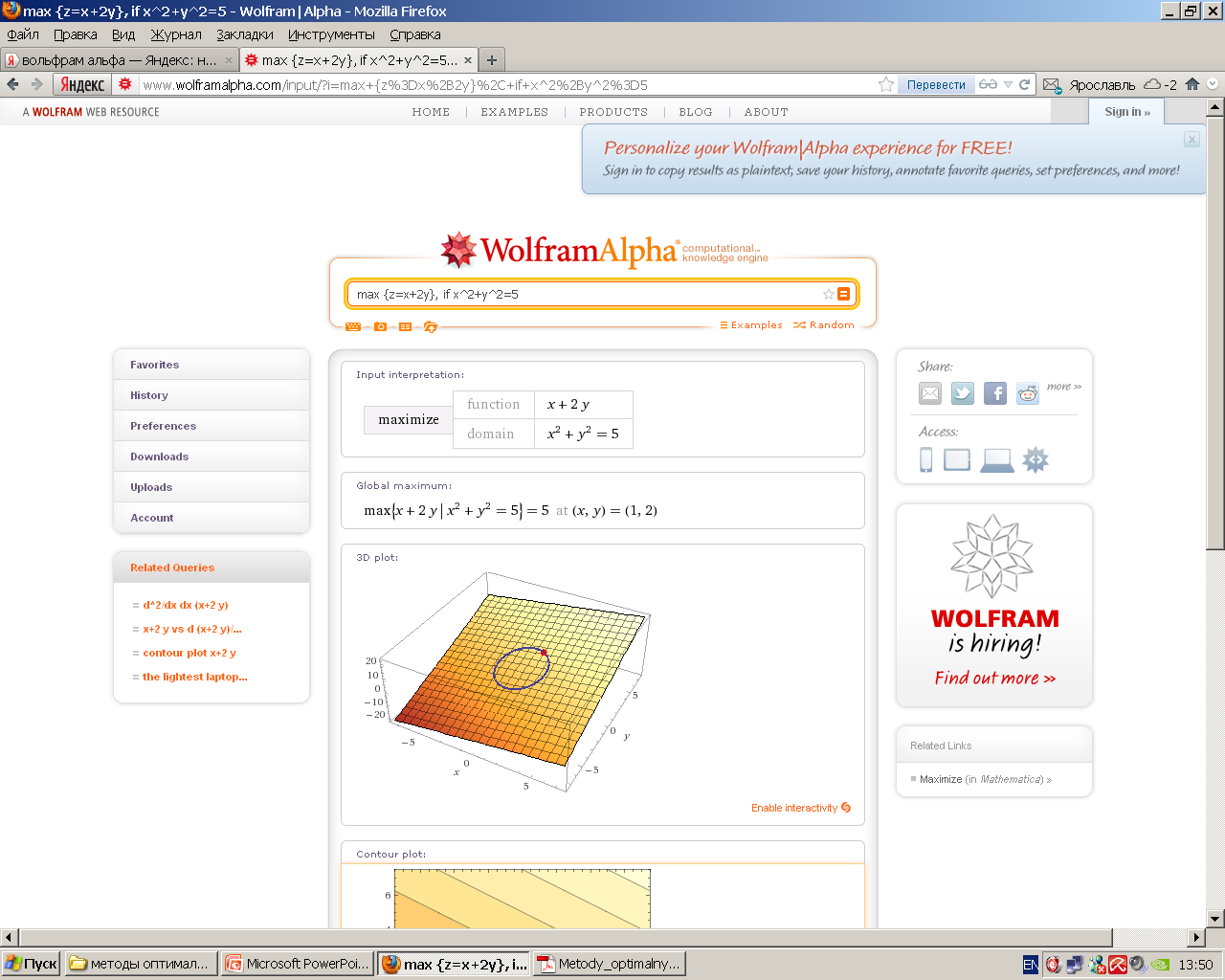
Task: Share the result by email icon
Action: pos(930,393)
